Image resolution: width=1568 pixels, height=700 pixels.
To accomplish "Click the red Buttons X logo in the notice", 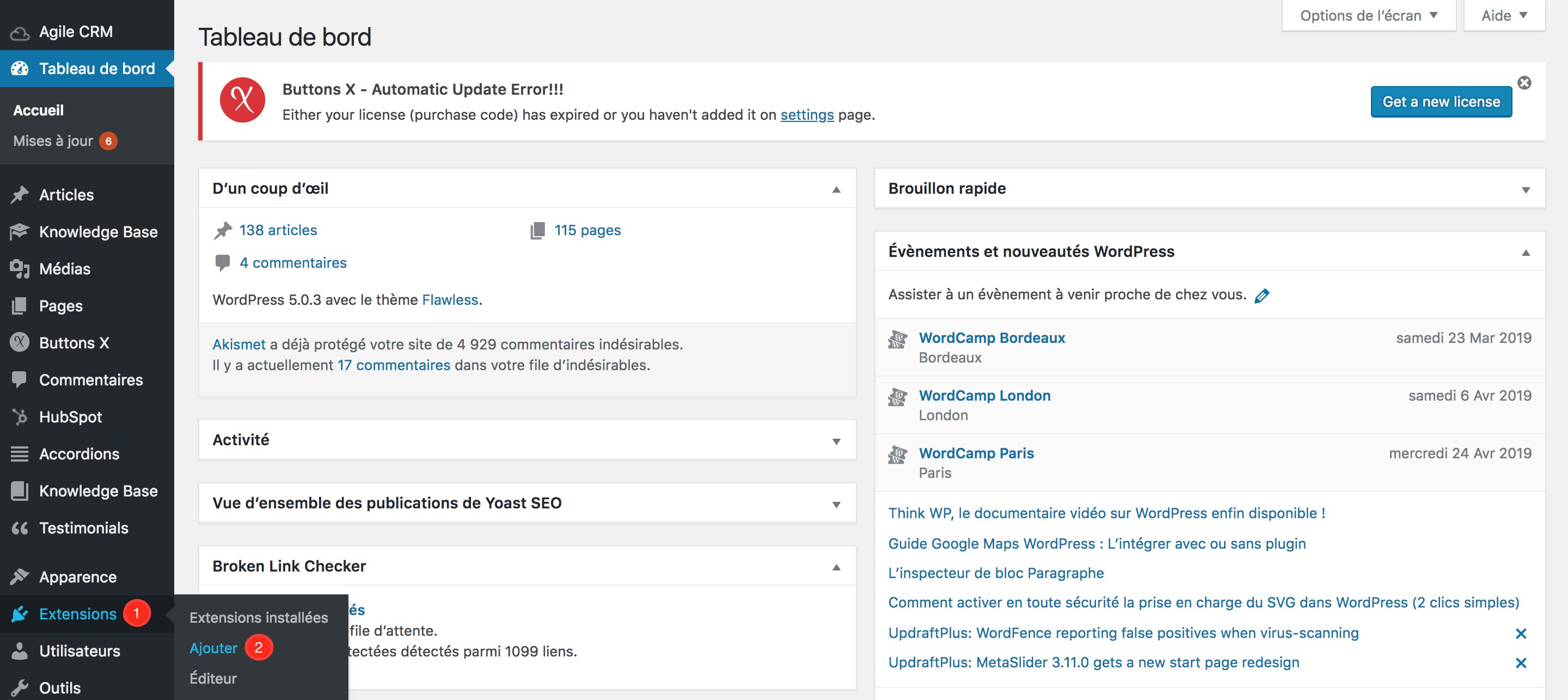I will (242, 101).
